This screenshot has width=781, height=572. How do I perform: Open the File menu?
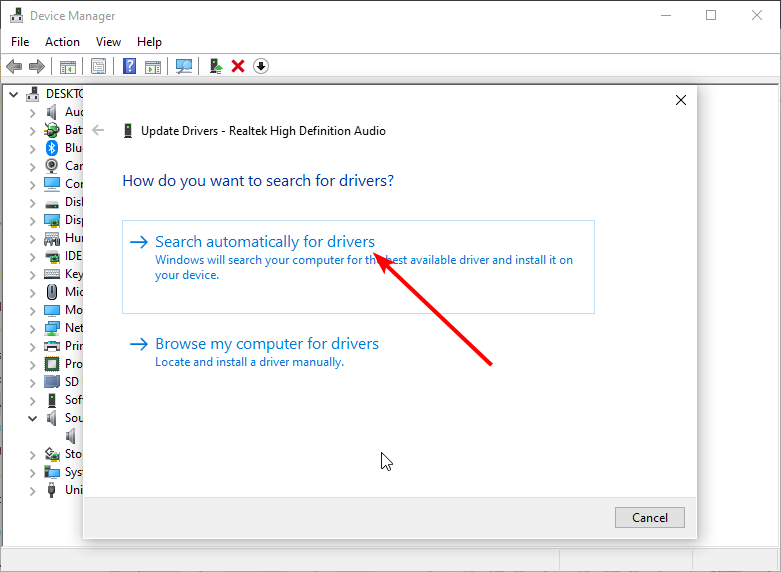click(20, 42)
